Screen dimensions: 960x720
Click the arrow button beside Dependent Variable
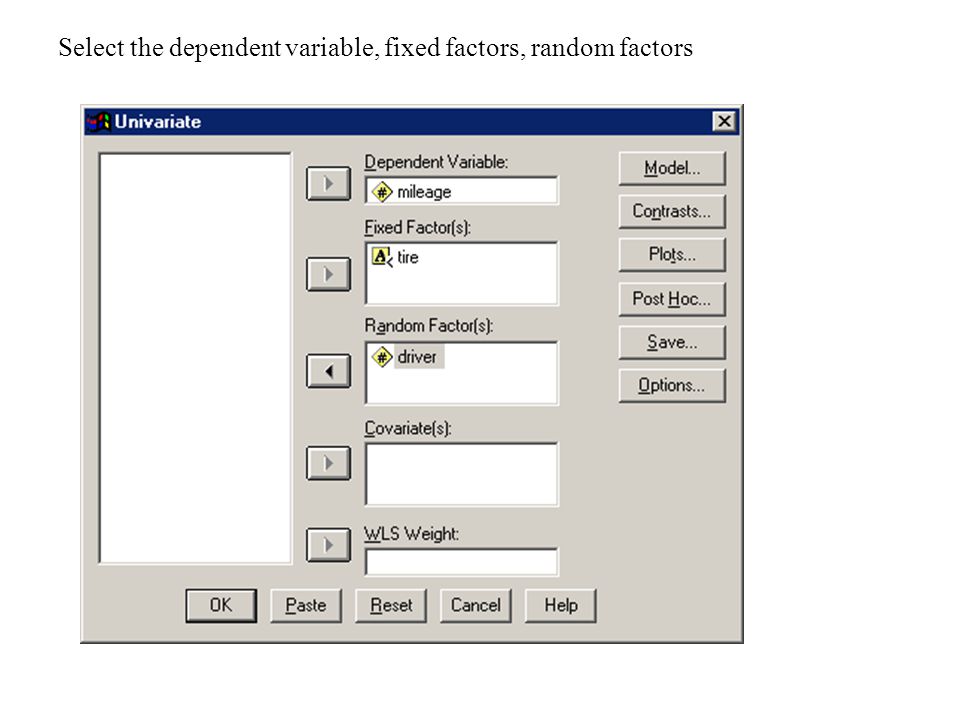[329, 183]
